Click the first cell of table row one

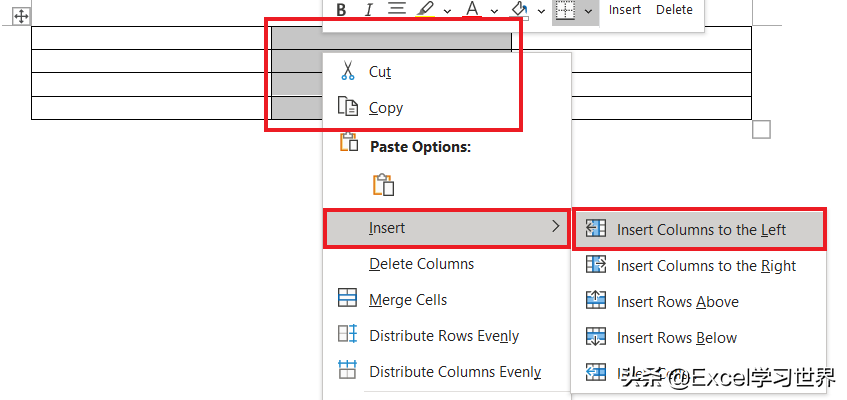tap(151, 38)
